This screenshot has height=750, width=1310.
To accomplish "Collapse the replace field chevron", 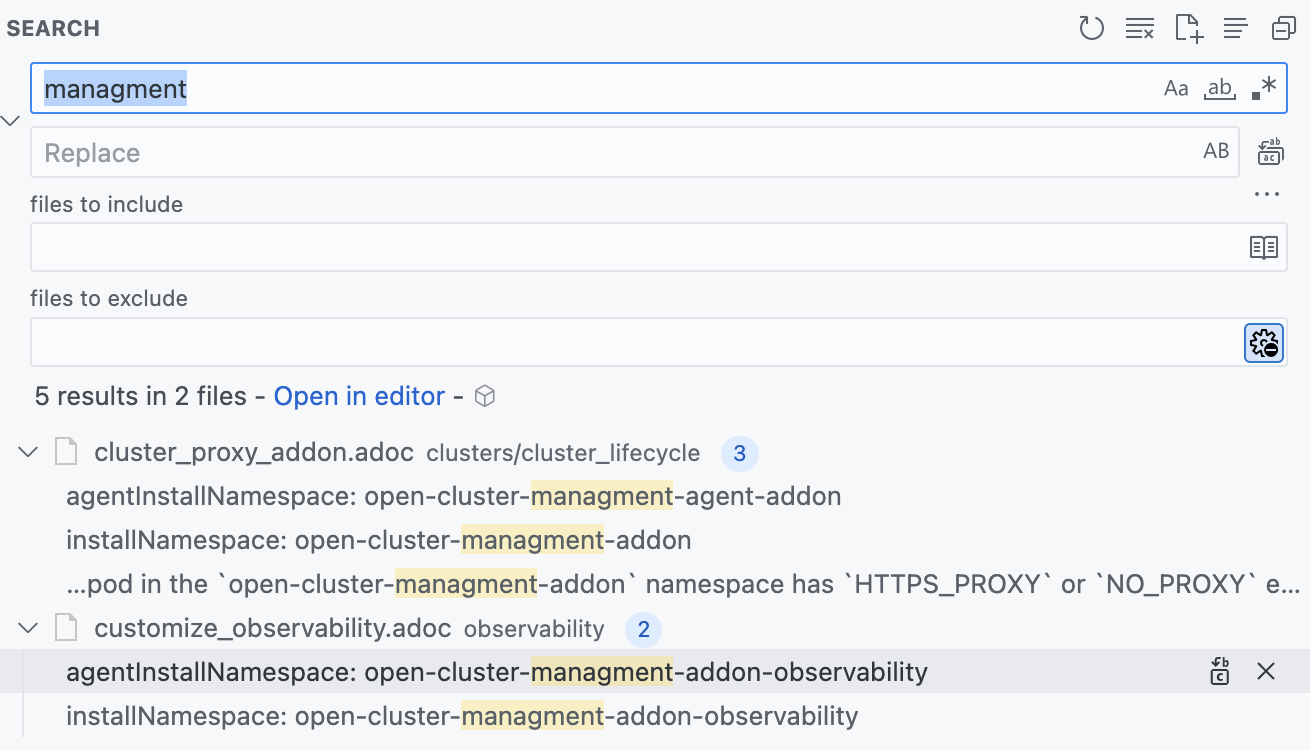I will [11, 120].
